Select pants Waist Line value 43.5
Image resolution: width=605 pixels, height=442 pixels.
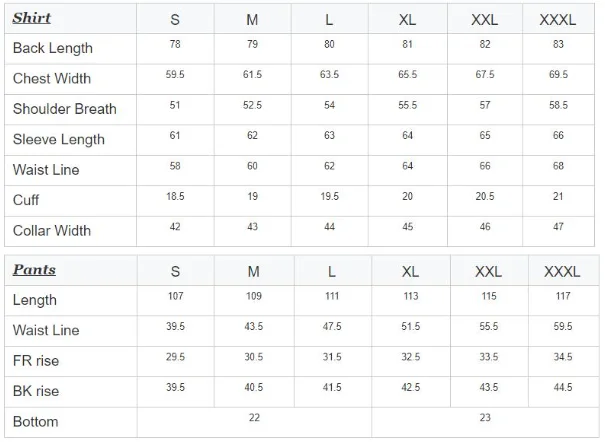tap(253, 327)
